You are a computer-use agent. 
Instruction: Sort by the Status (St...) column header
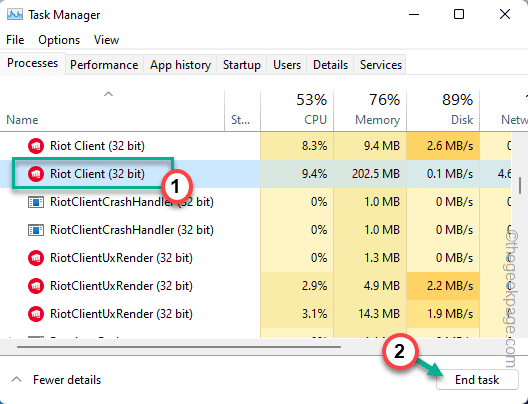tap(242, 111)
